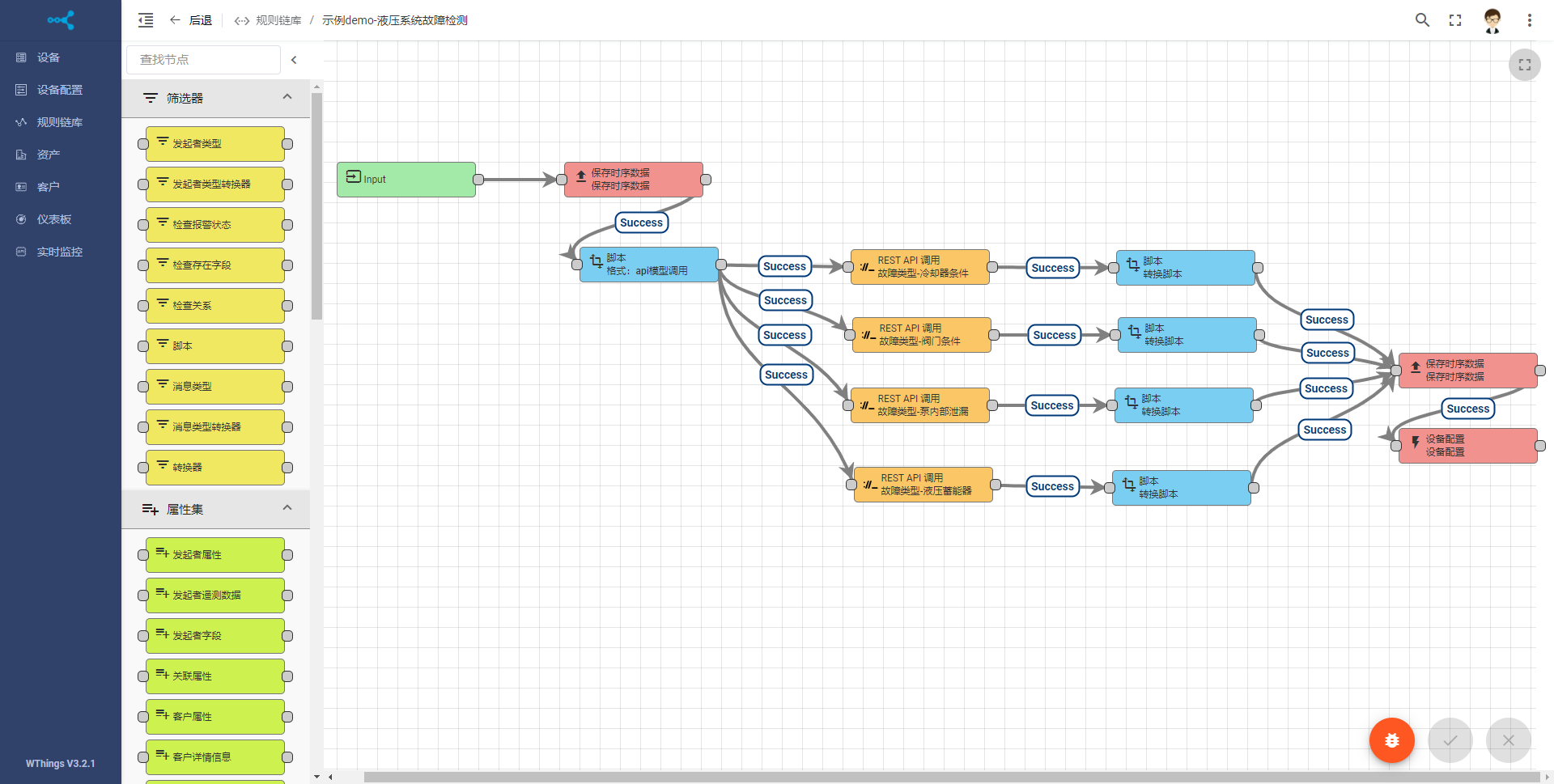
Task: Select the 脚本 api模型调用 node
Action: 649,265
